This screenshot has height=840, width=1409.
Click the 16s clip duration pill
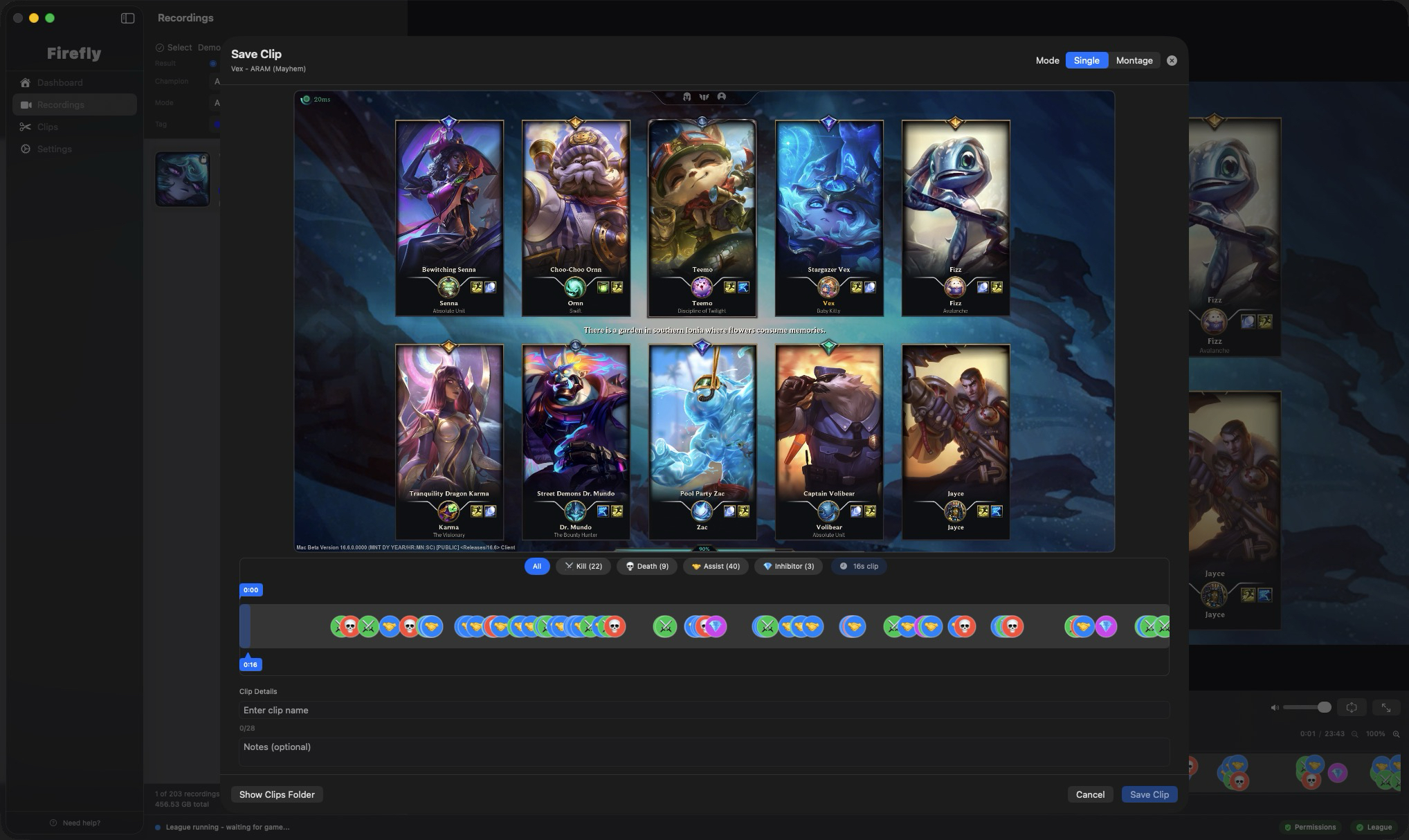click(859, 566)
